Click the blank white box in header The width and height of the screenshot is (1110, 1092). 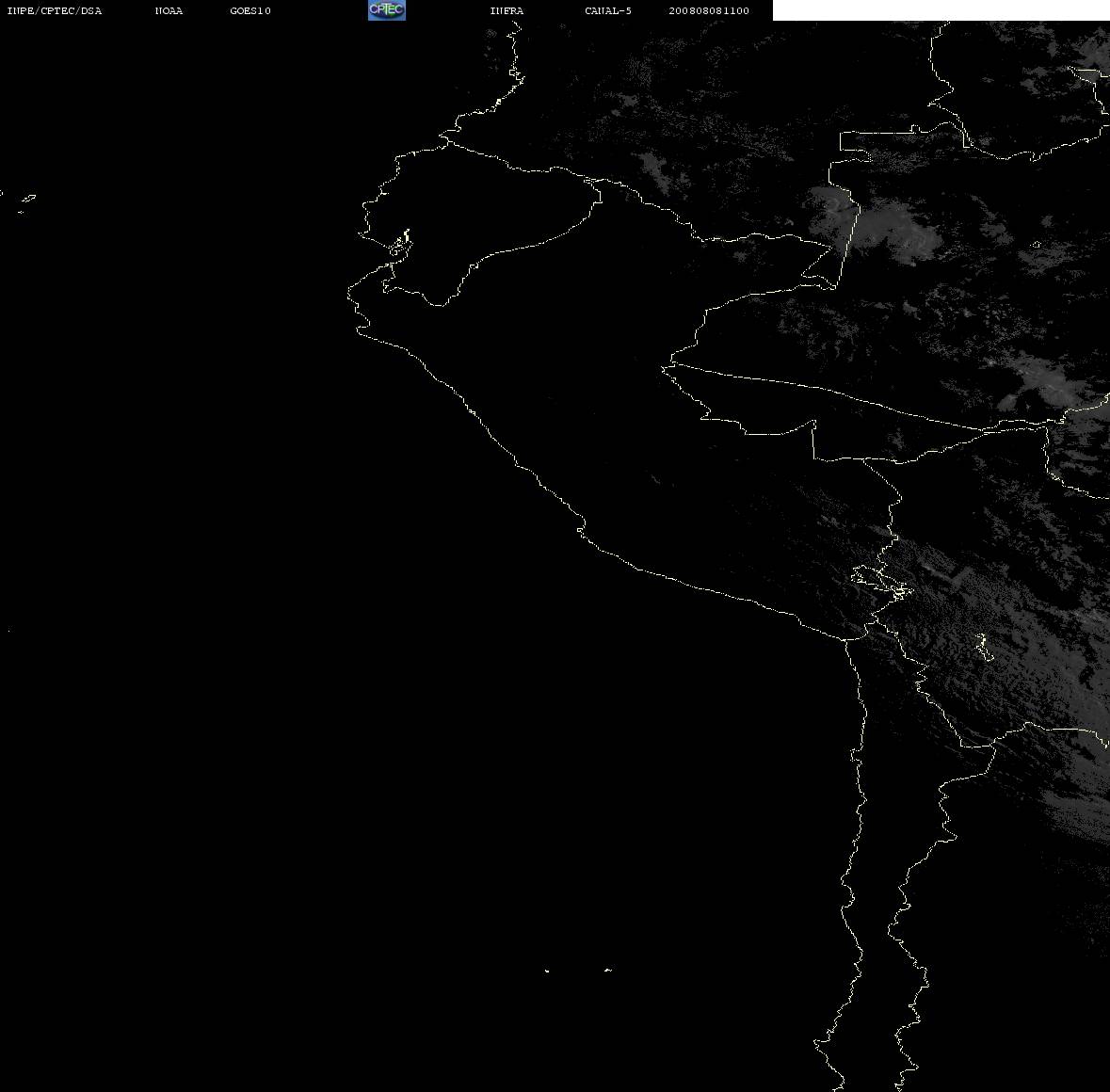[x=941, y=10]
